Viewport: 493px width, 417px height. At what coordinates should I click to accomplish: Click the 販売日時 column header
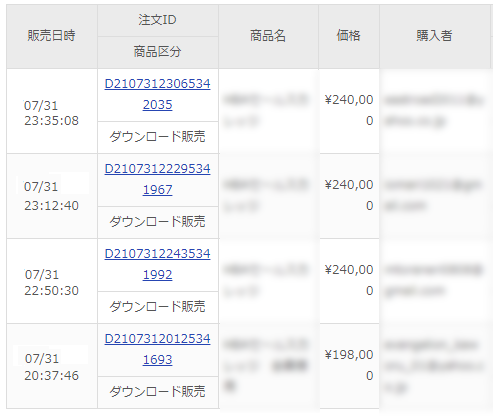(x=52, y=36)
